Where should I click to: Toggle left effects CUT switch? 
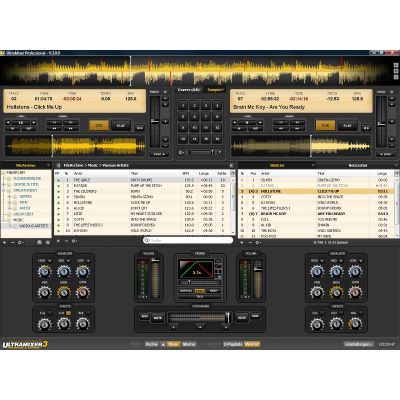[x=68, y=313]
